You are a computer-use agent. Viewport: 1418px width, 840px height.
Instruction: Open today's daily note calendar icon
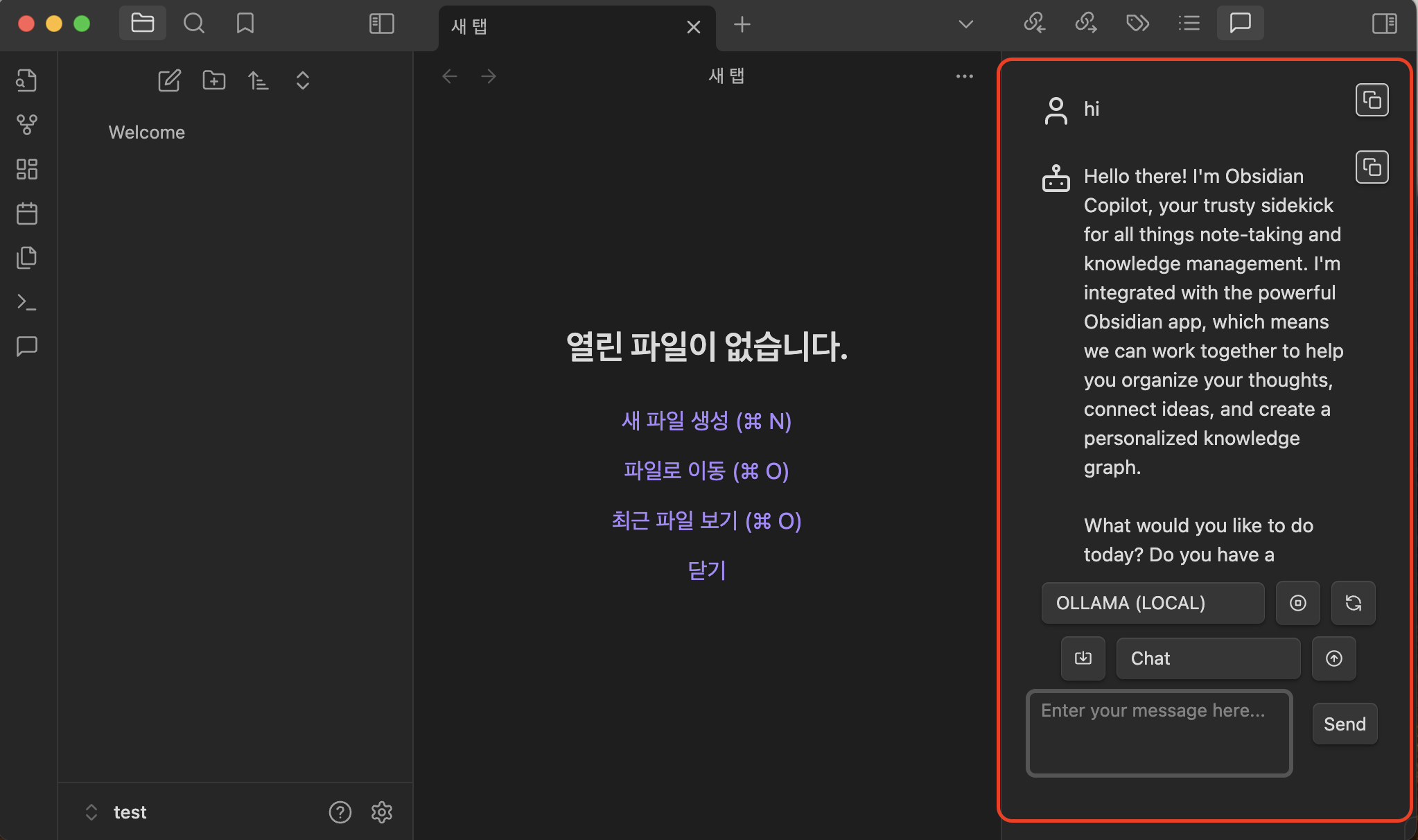[27, 213]
